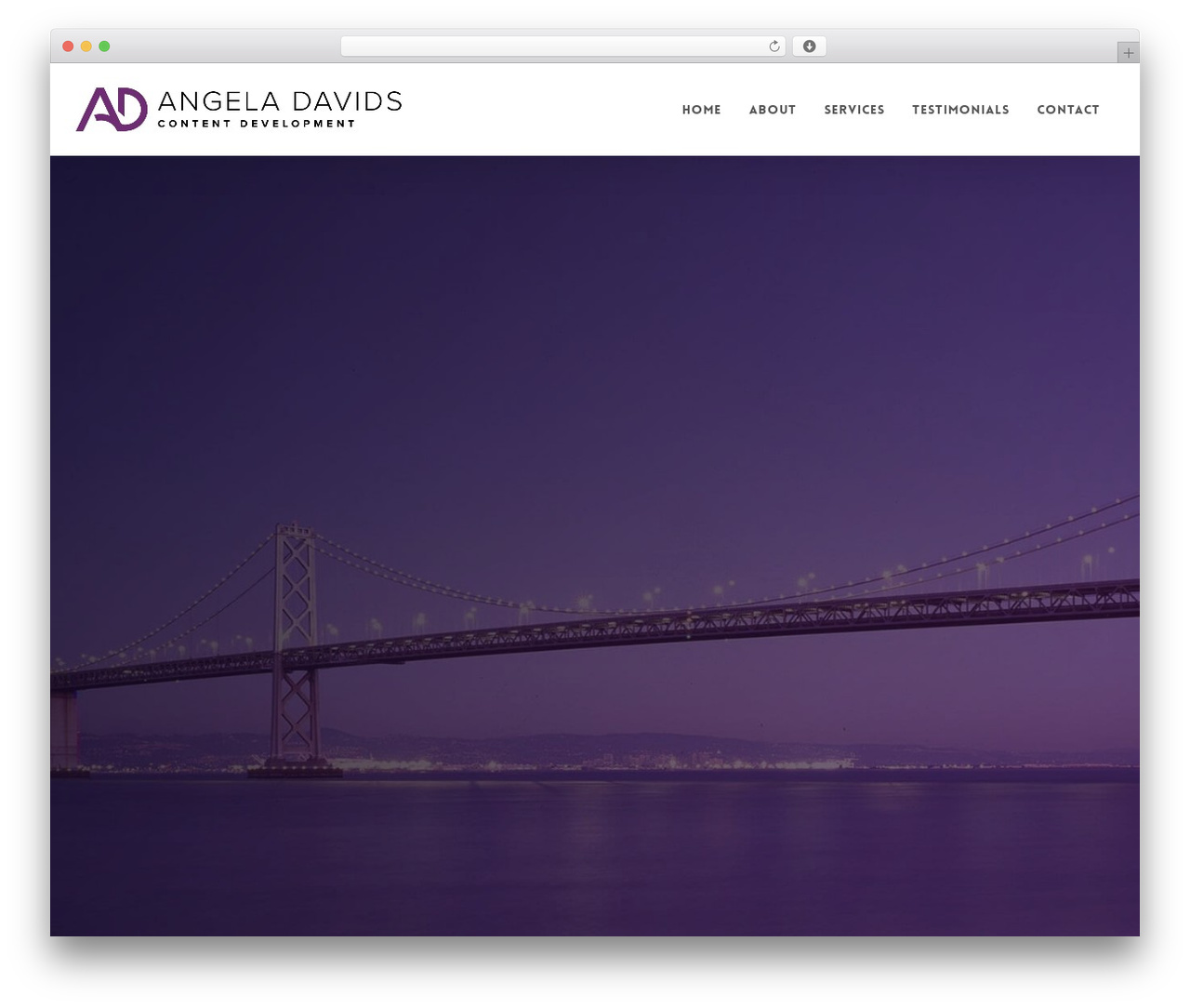This screenshot has height=1008, width=1190.
Task: Open the Contact page link
Action: [x=1068, y=110]
